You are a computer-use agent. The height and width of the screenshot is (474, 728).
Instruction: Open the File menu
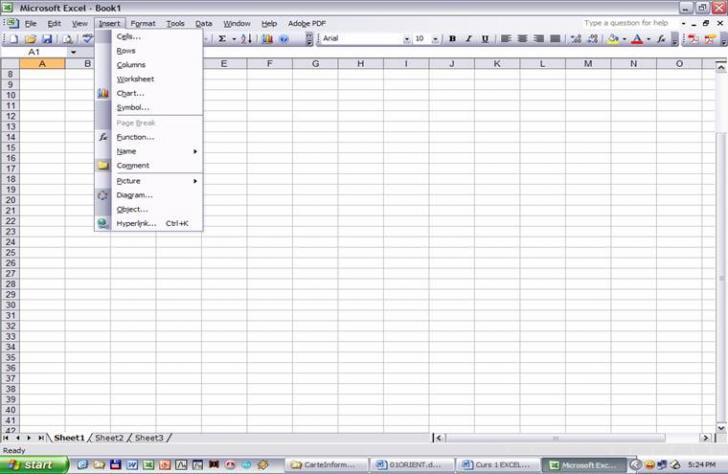click(31, 23)
